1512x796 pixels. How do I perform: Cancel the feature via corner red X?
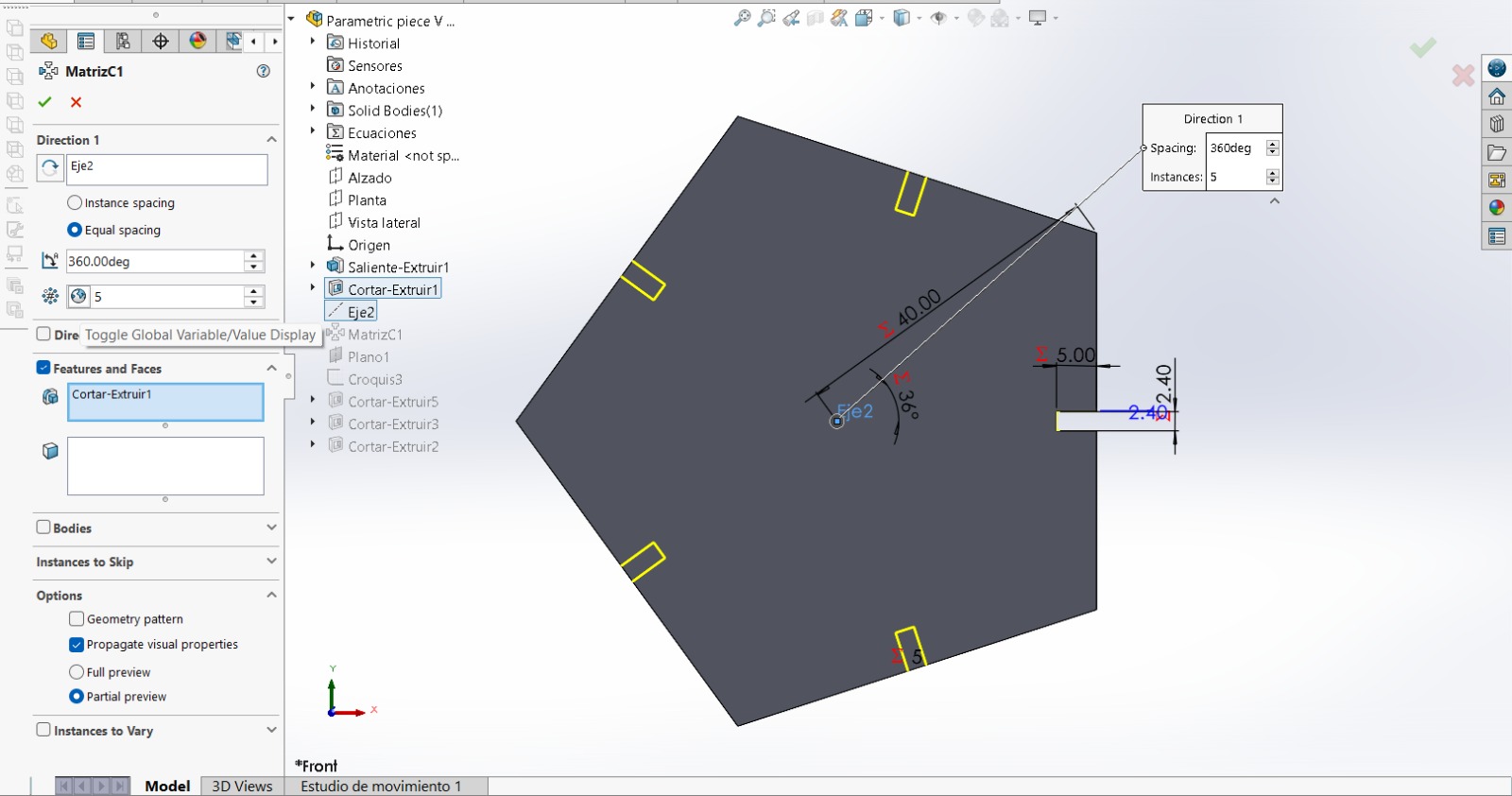(1463, 76)
